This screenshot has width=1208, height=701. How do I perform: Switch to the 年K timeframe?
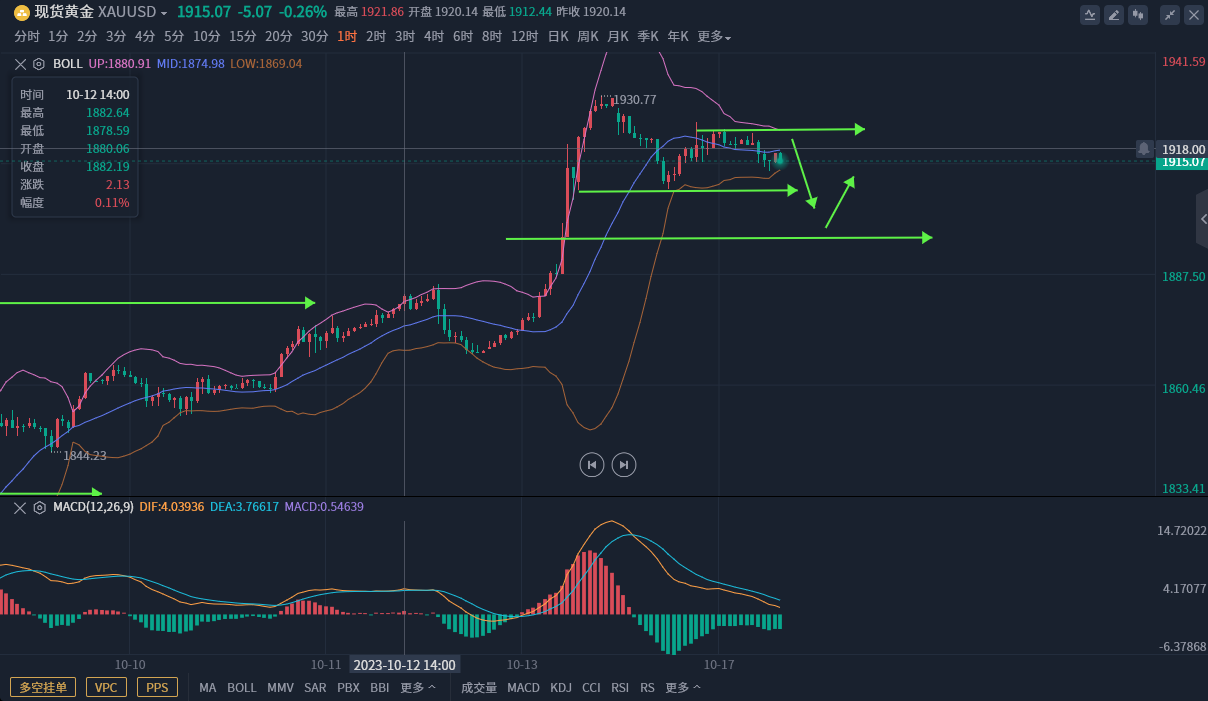[x=678, y=36]
